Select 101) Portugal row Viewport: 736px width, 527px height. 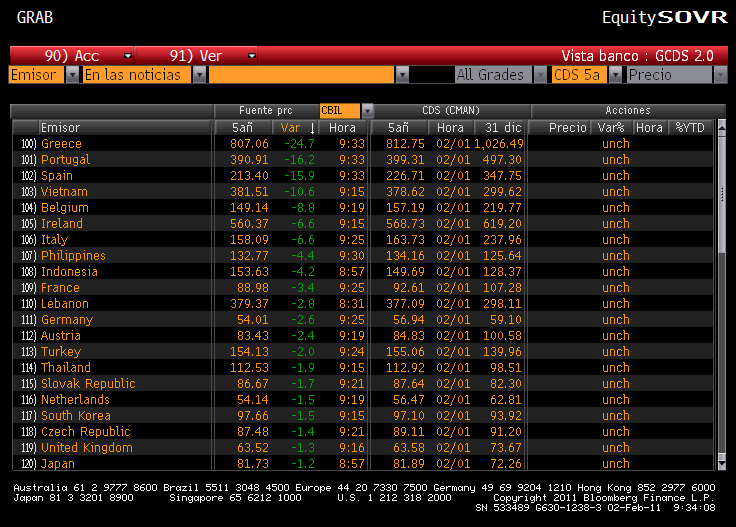(362, 160)
